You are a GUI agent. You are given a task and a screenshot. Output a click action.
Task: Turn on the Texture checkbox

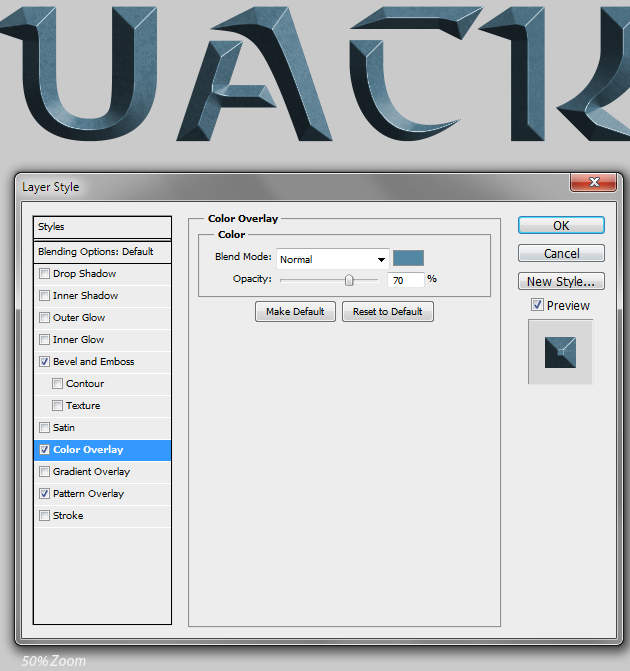click(58, 406)
